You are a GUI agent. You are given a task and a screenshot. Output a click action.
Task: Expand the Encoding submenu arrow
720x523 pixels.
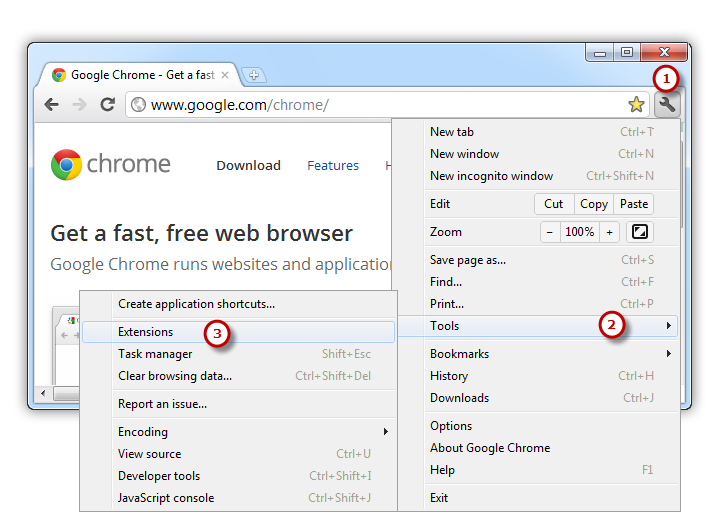[x=386, y=432]
